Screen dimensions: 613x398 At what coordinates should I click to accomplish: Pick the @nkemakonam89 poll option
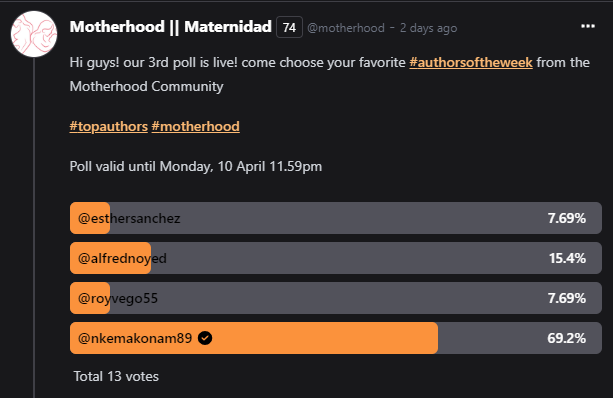tap(336, 338)
